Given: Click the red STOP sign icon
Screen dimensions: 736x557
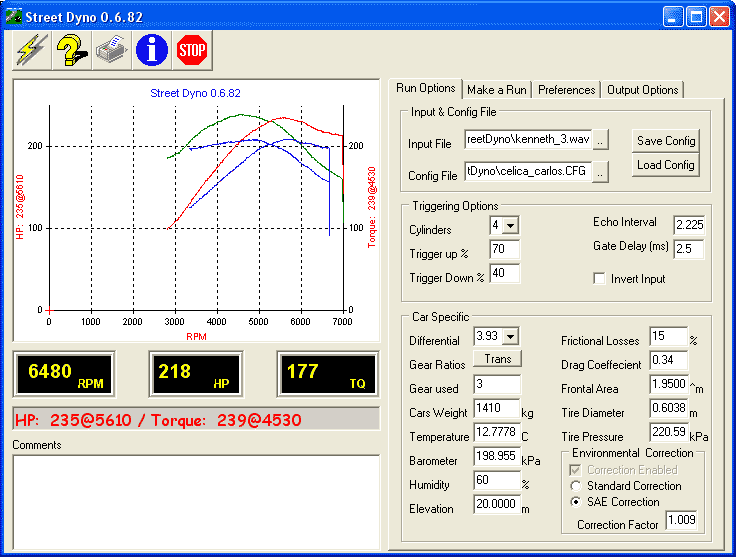Looking at the screenshot, I should (192, 50).
